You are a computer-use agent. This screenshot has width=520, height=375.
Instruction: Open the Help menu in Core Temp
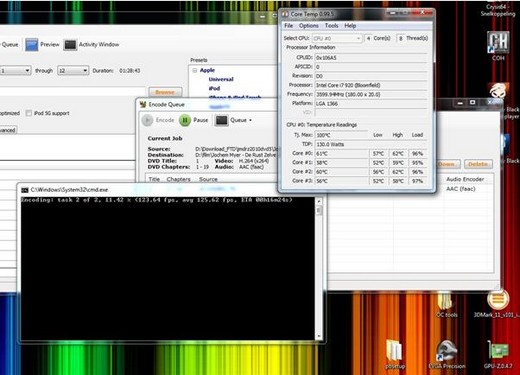coord(350,26)
